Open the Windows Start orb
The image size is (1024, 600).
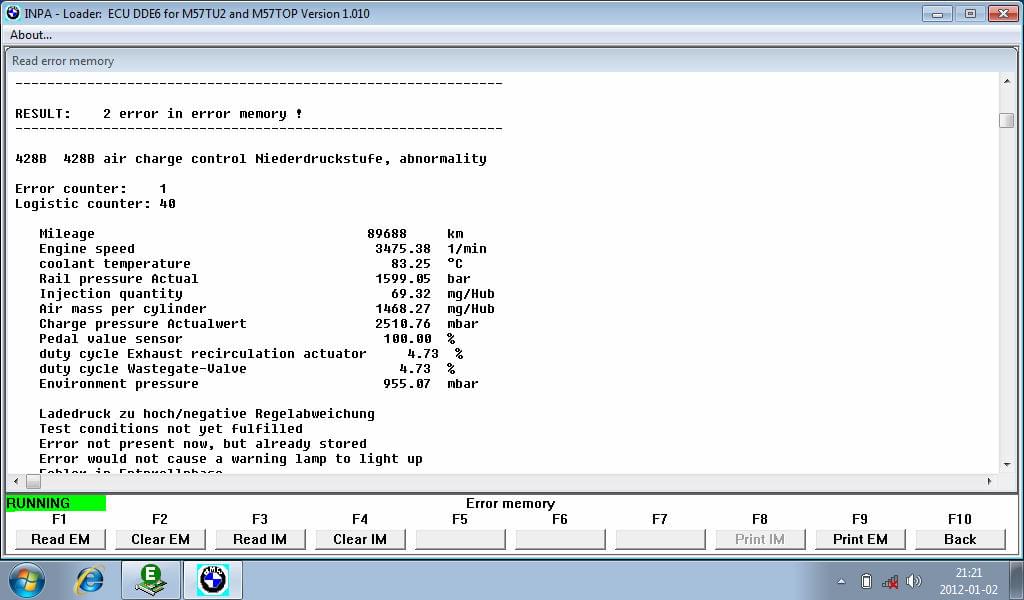[x=27, y=580]
